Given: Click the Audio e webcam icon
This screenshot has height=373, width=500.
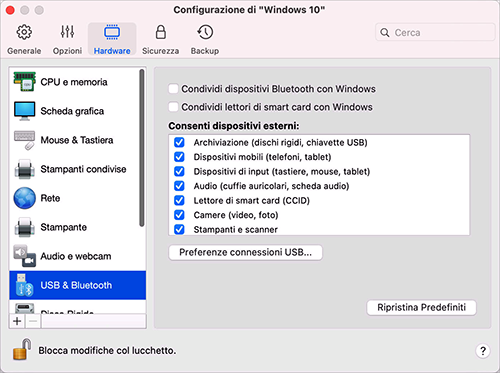Looking at the screenshot, I should [x=25, y=256].
